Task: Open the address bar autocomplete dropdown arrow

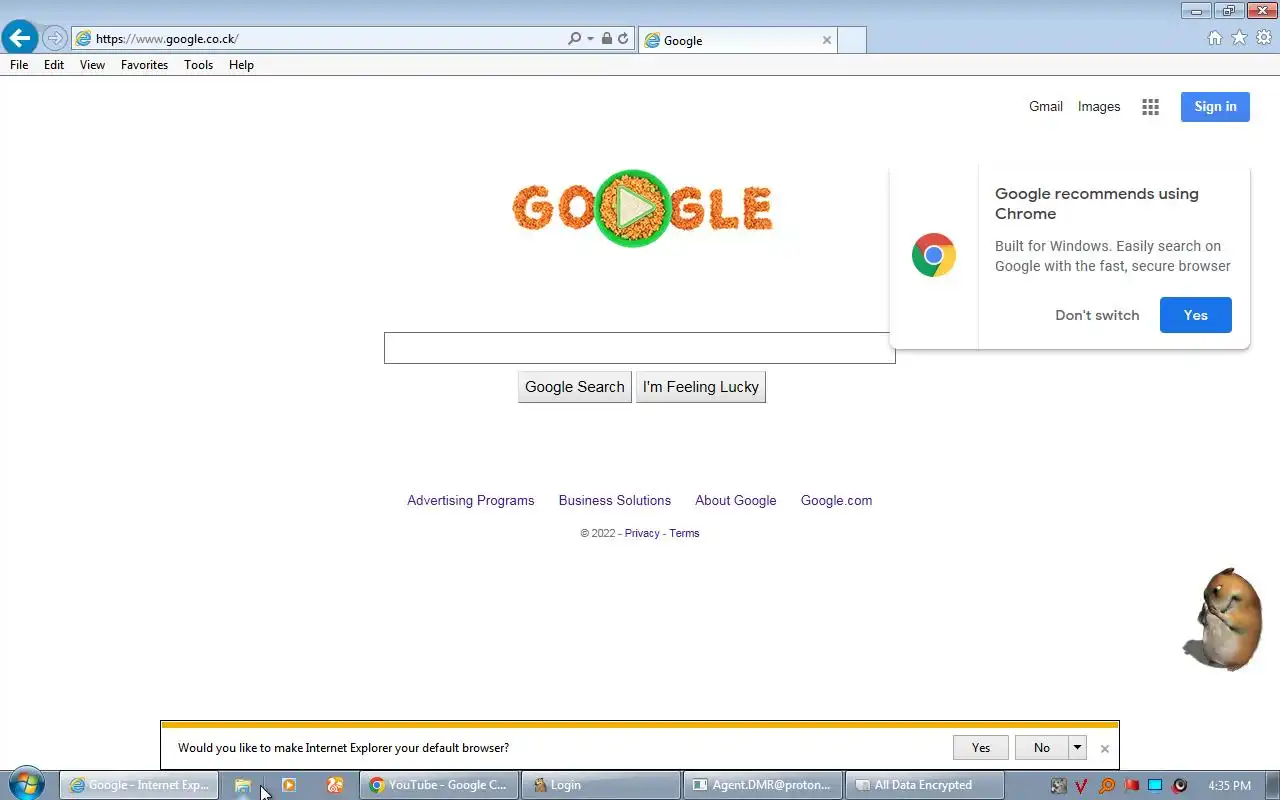Action: (x=590, y=39)
